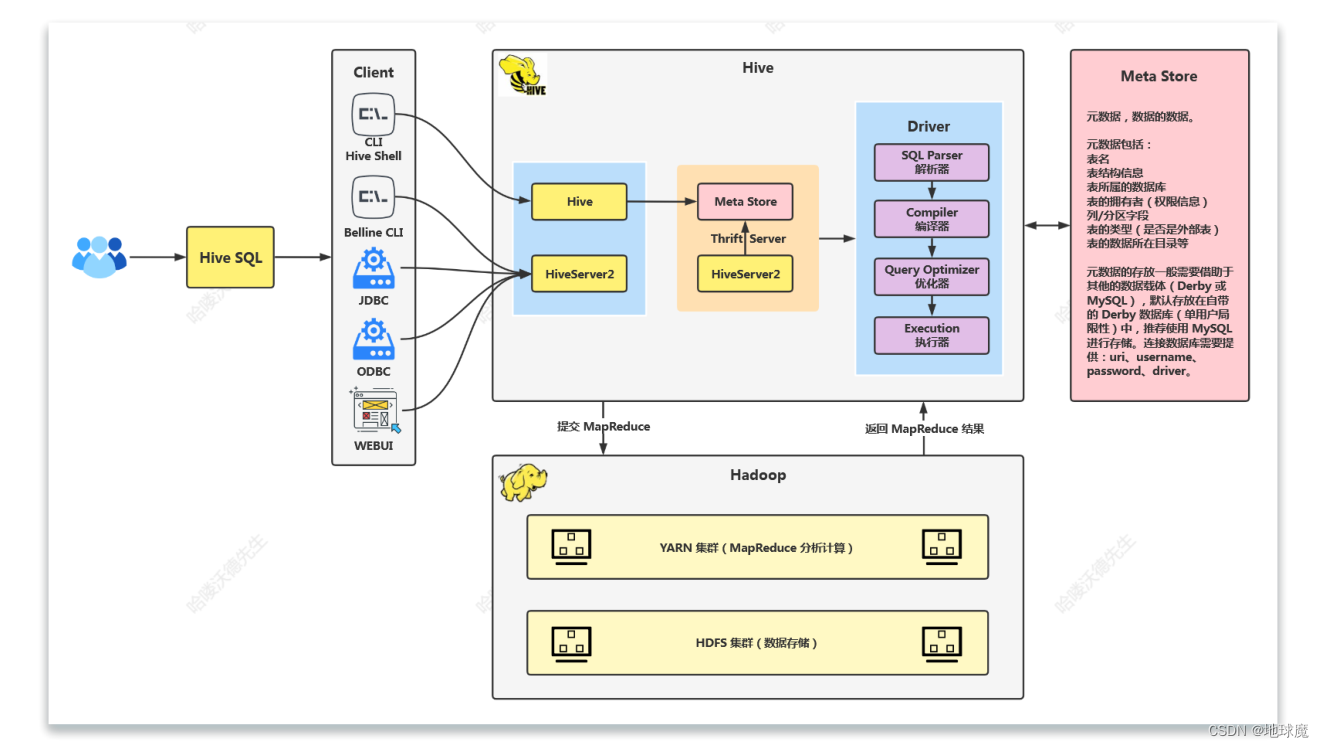Image resolution: width=1324 pixels, height=747 pixels.
Task: Select HiveServer2 box in the blue panel
Action: pyautogui.click(x=579, y=273)
